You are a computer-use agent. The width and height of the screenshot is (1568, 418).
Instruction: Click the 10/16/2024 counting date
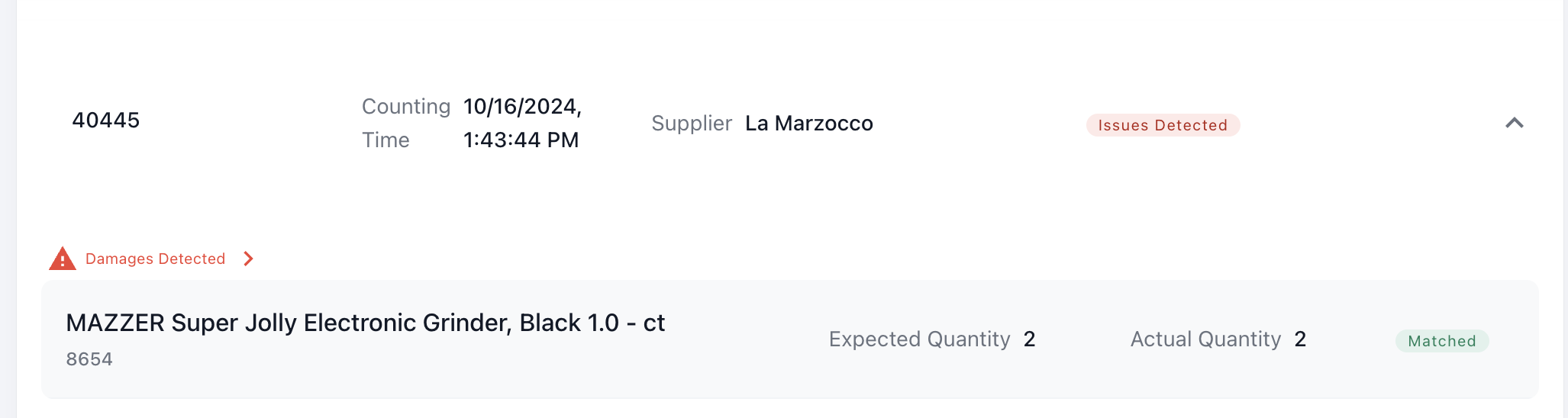click(522, 107)
